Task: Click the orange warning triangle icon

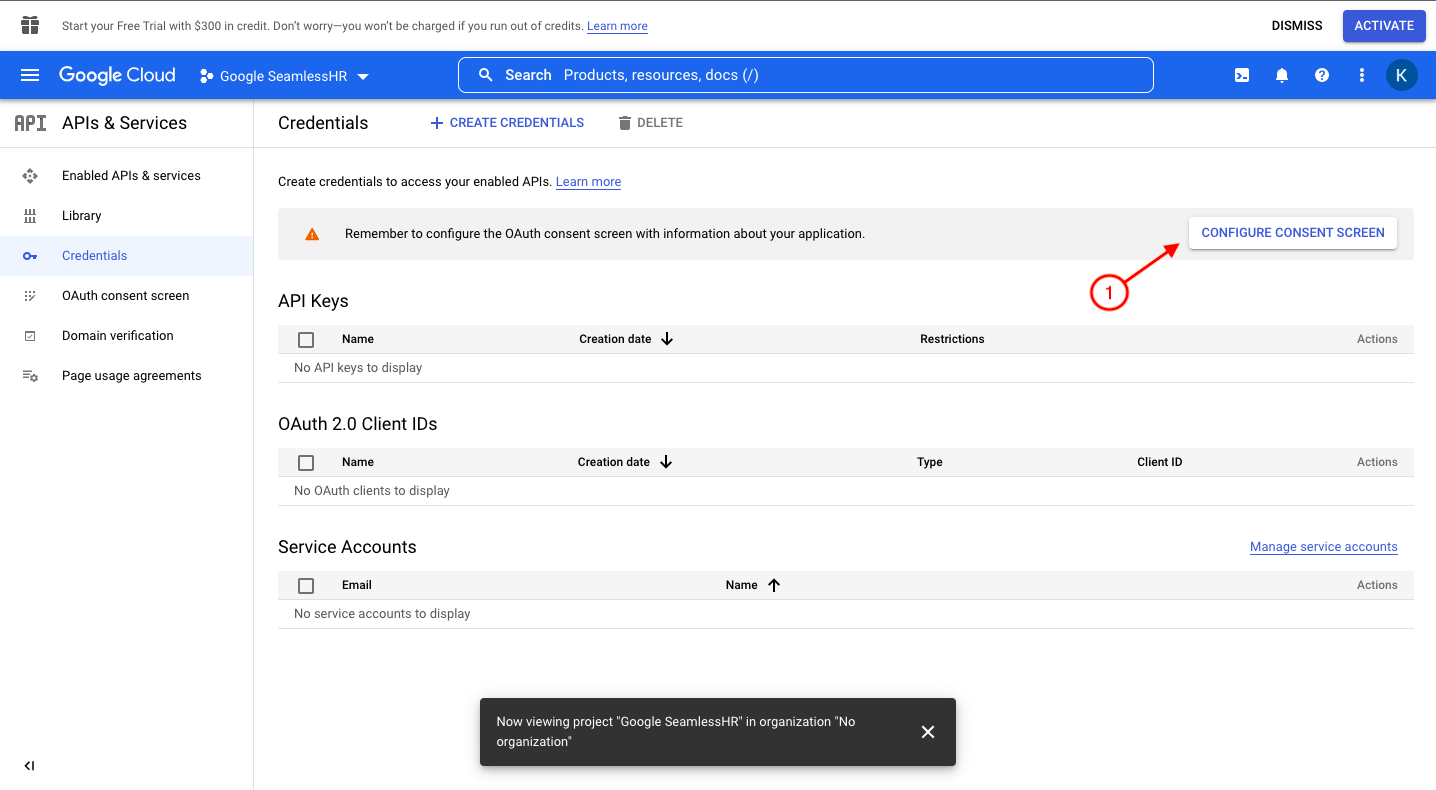Action: (x=312, y=234)
